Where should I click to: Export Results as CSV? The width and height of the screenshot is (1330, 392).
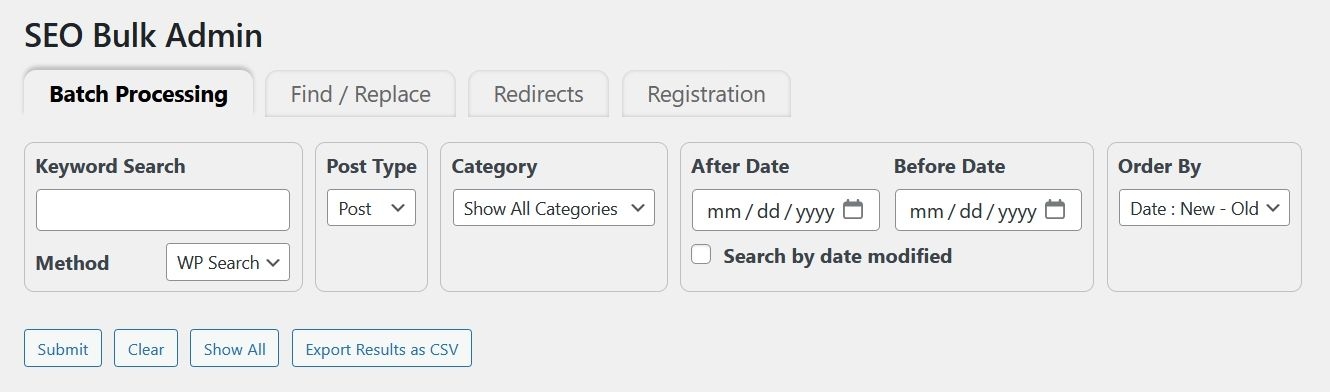pos(382,349)
